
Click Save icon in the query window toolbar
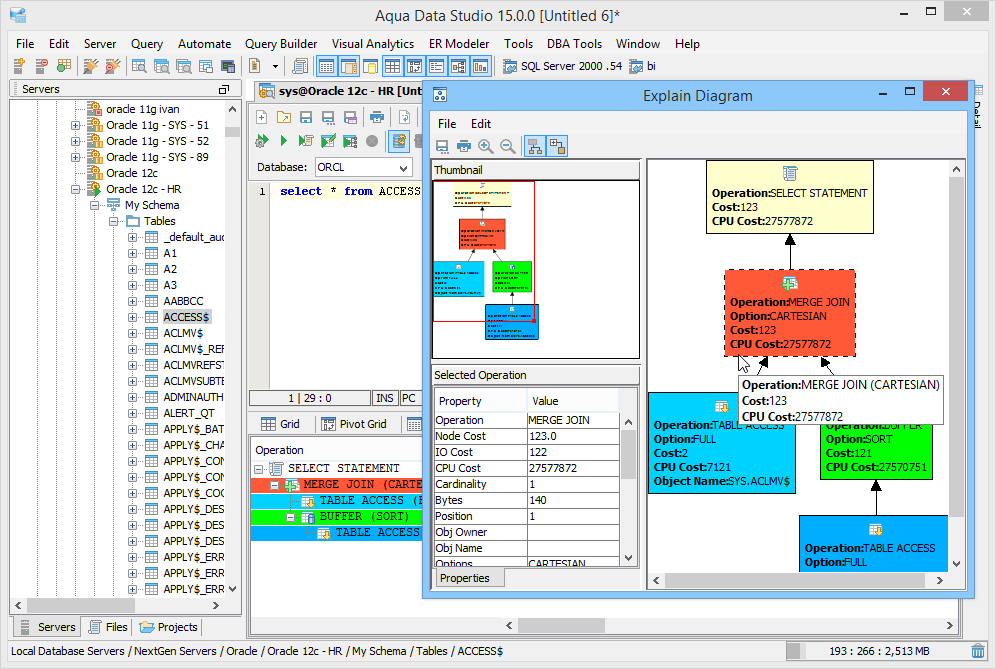306,117
